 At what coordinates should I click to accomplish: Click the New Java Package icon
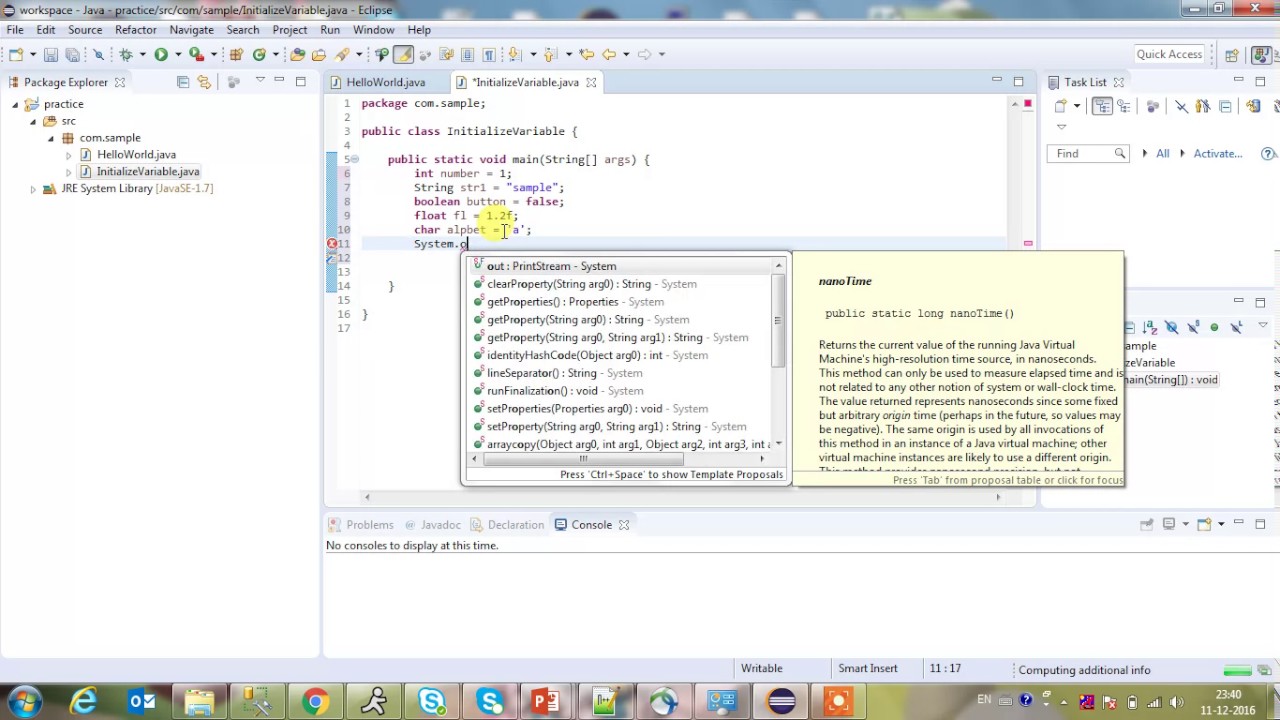point(236,54)
